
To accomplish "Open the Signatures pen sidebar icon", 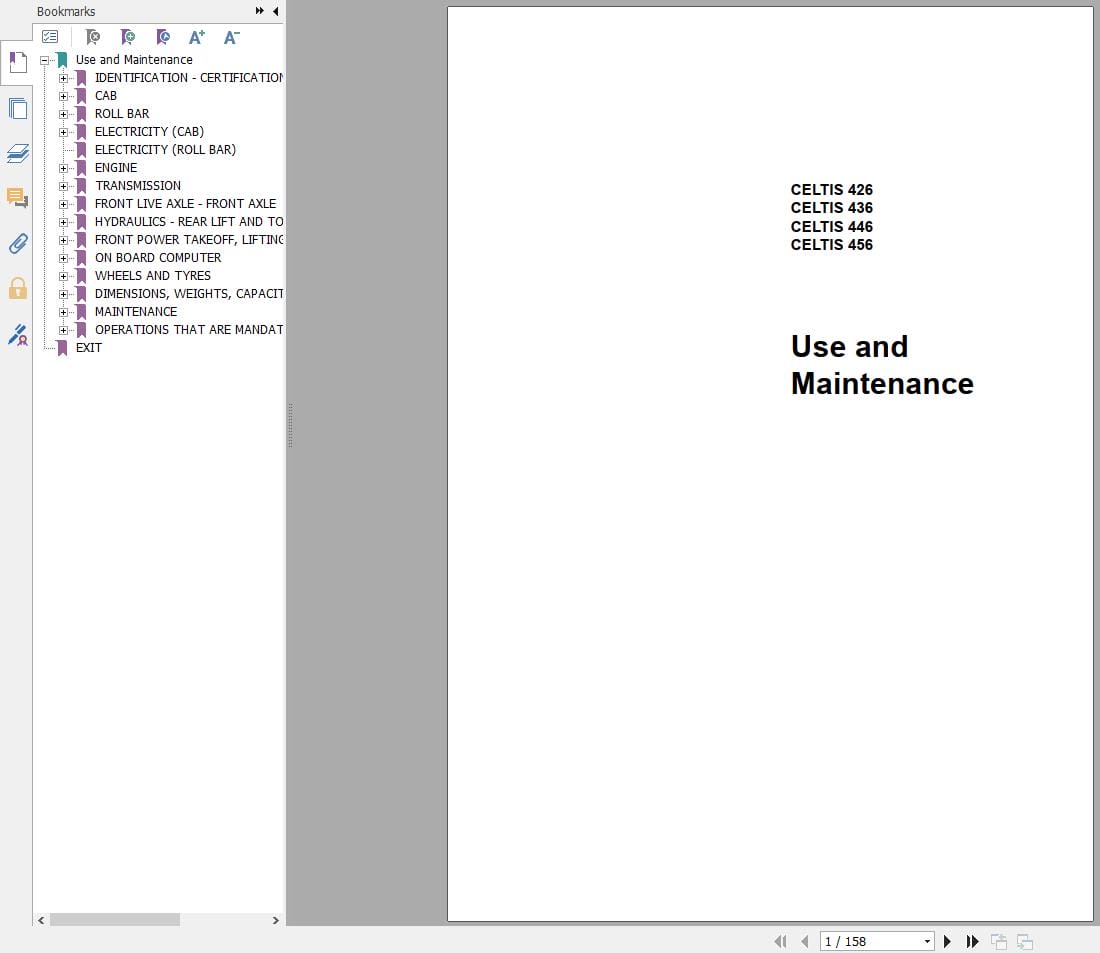I will click(18, 335).
